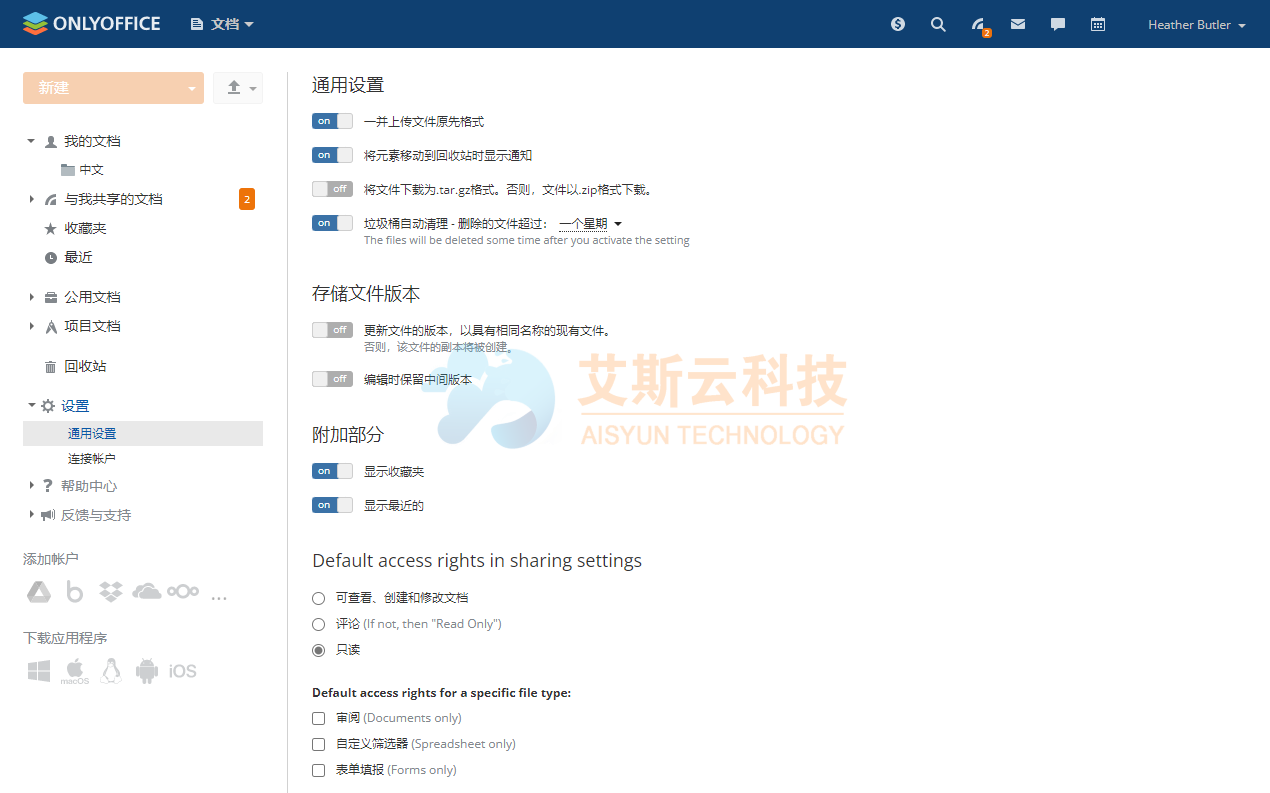Open the mail envelope icon
This screenshot has width=1270, height=793.
[x=1018, y=24]
